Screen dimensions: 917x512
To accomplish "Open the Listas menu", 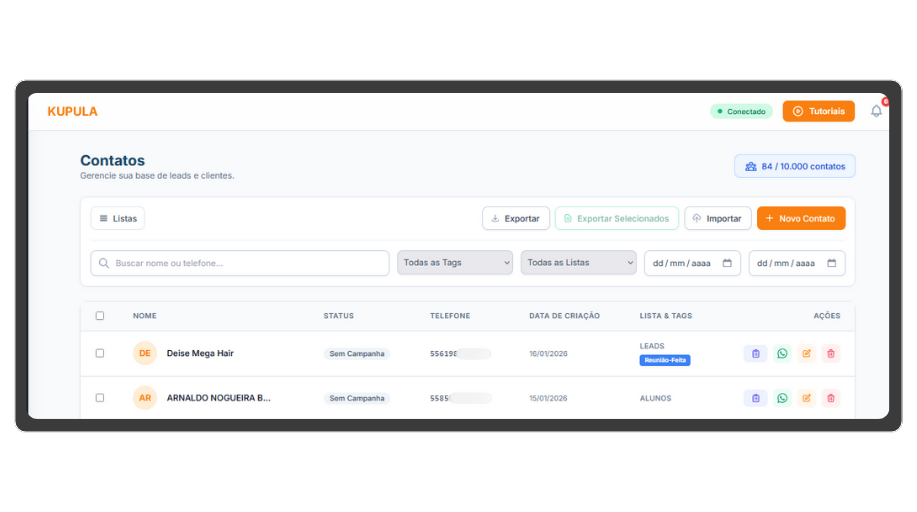I will 118,218.
